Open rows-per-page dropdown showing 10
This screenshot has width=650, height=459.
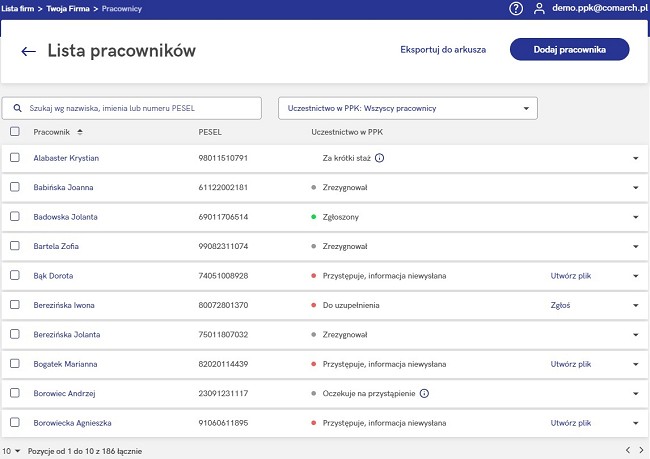click(x=11, y=451)
